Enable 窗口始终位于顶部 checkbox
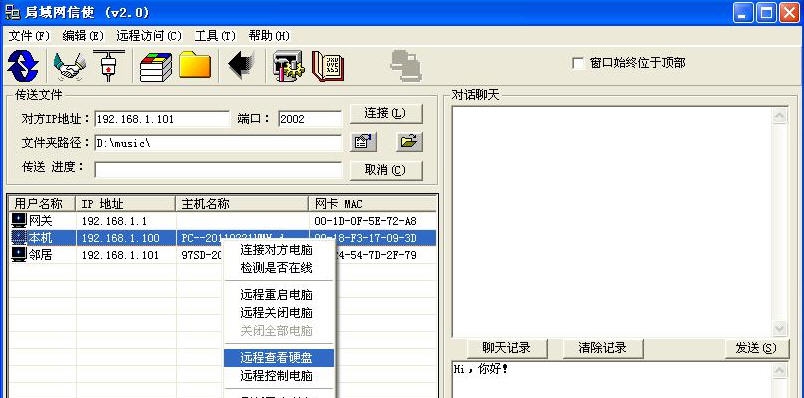 [x=578, y=64]
